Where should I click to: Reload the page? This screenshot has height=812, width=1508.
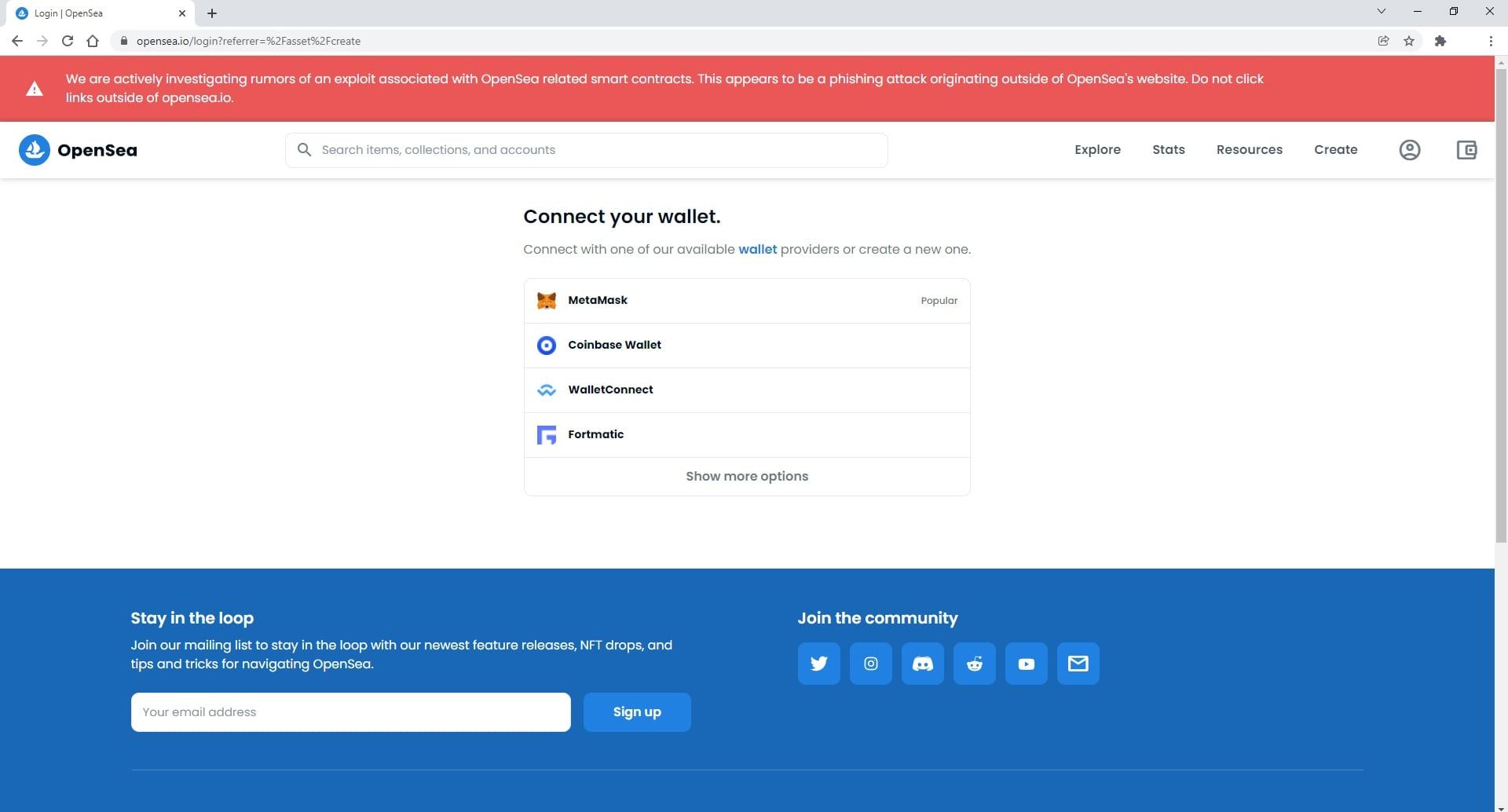68,41
